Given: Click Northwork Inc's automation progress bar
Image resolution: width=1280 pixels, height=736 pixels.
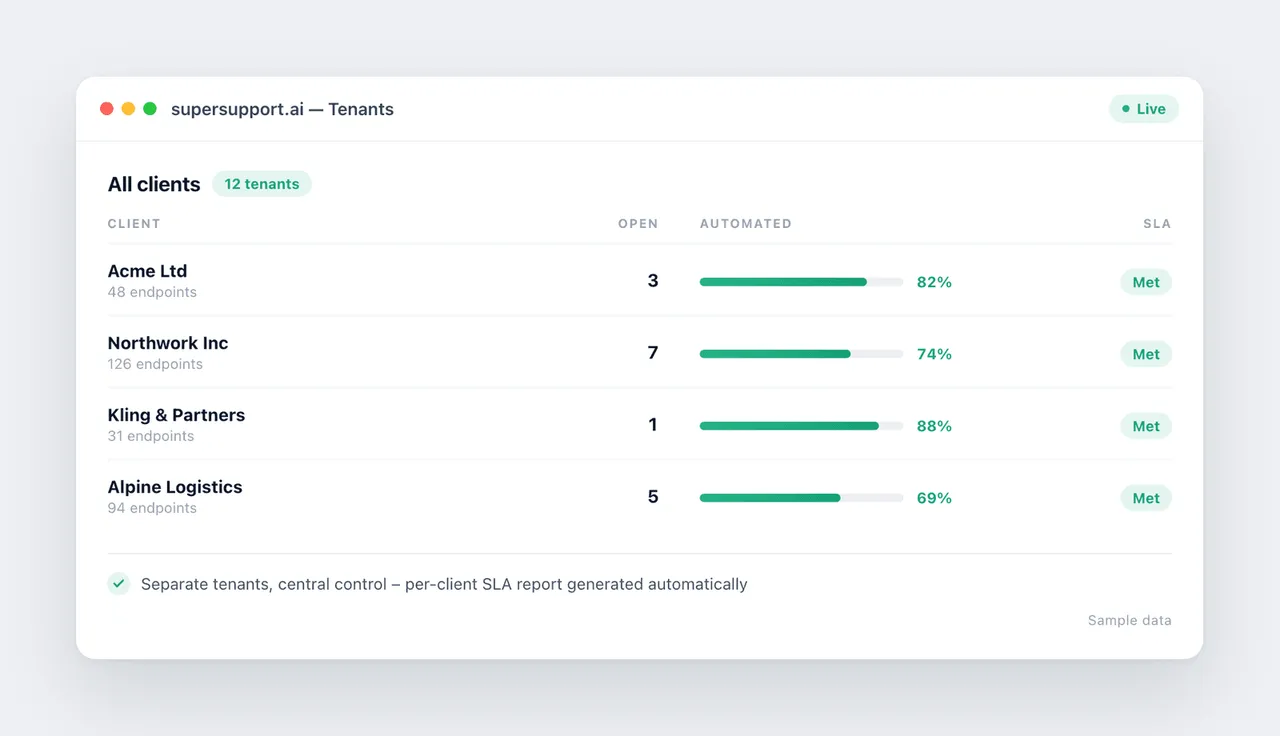Looking at the screenshot, I should point(801,354).
